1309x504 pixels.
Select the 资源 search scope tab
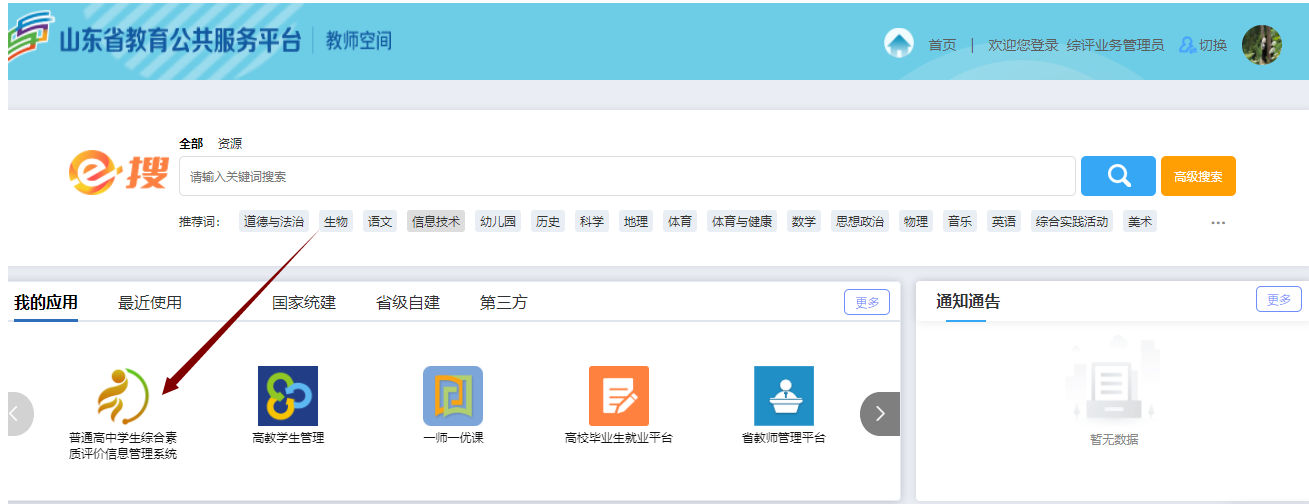(230, 144)
